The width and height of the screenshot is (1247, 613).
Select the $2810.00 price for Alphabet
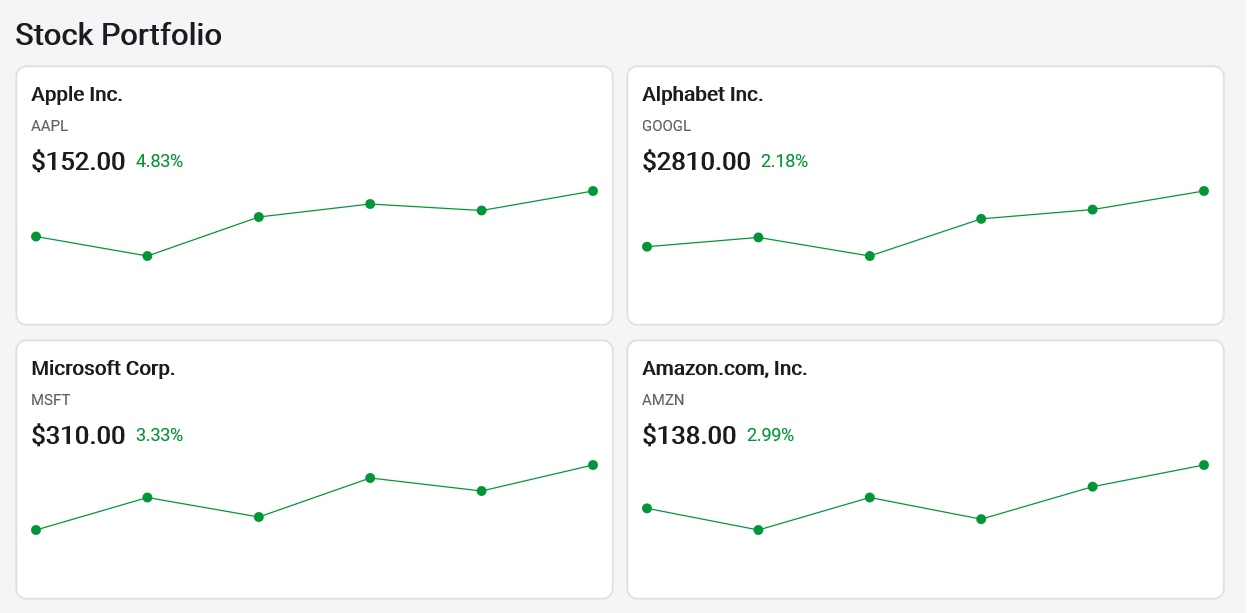point(695,161)
